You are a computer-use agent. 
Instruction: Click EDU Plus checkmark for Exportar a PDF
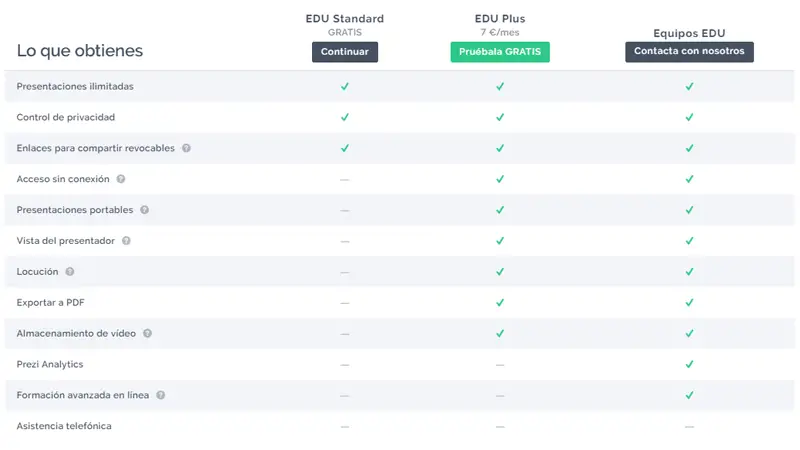pos(500,303)
